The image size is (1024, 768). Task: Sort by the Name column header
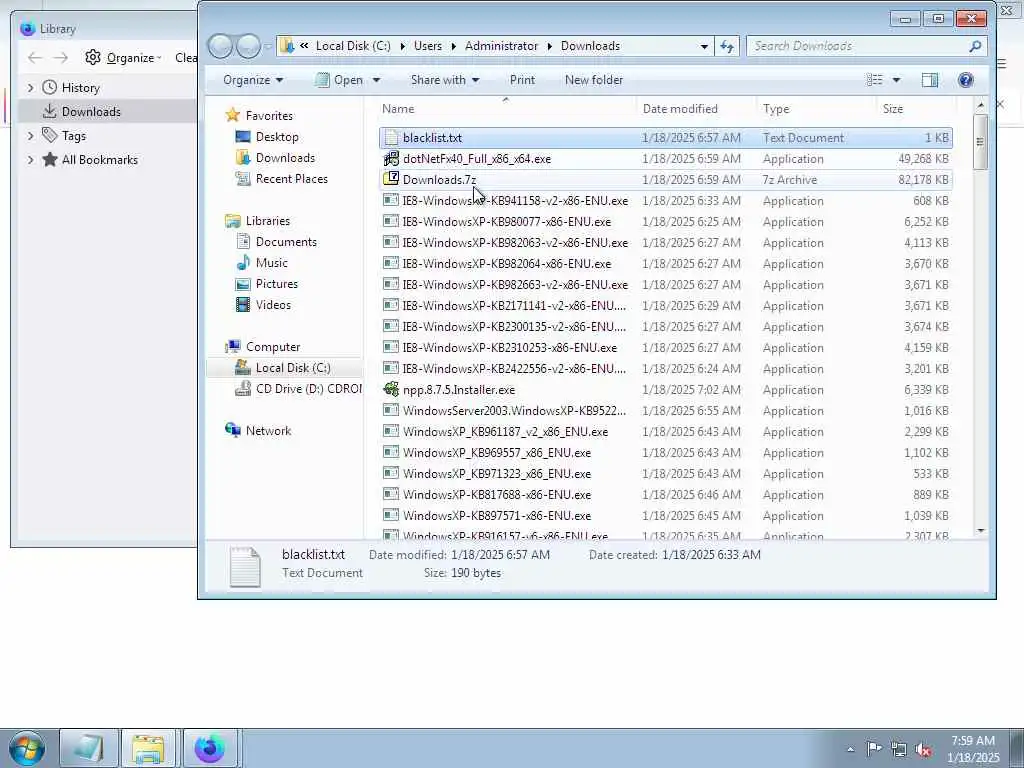point(507,108)
